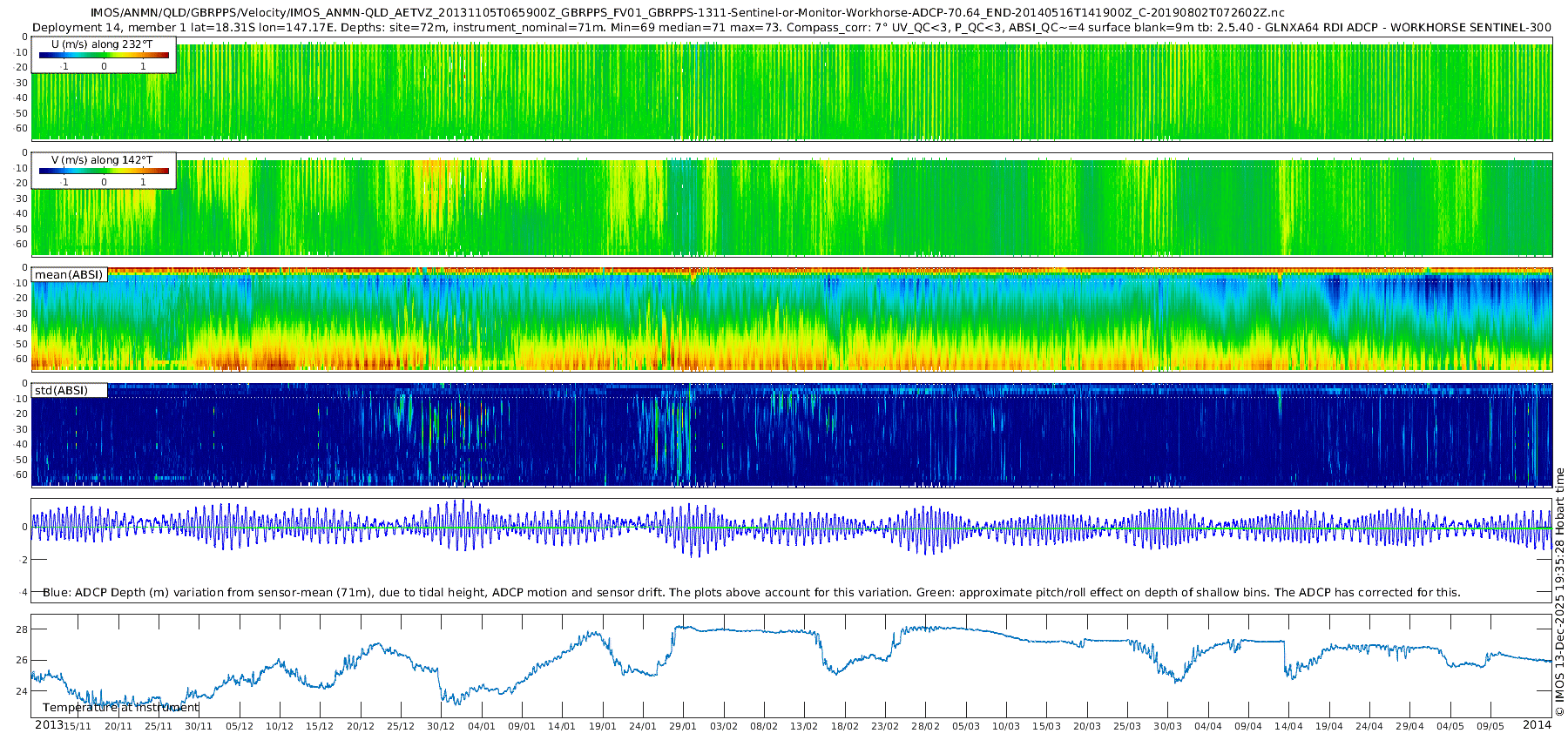The height and width of the screenshot is (740, 1568).
Task: Click the 28/02 date tick label
Action: pos(925,726)
